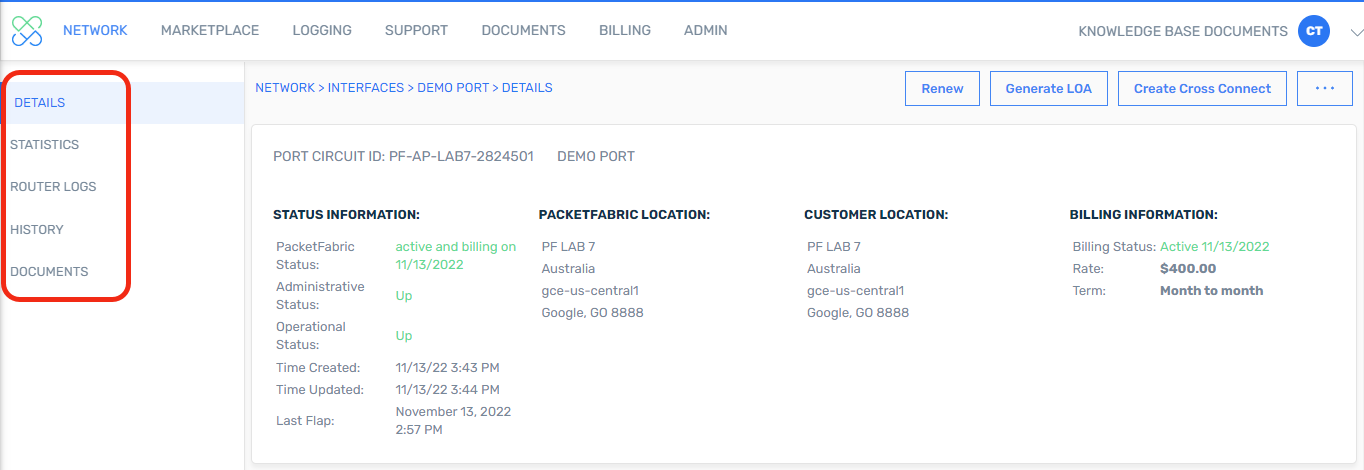This screenshot has height=470, width=1364.
Task: Open the Billing menu
Action: [625, 31]
